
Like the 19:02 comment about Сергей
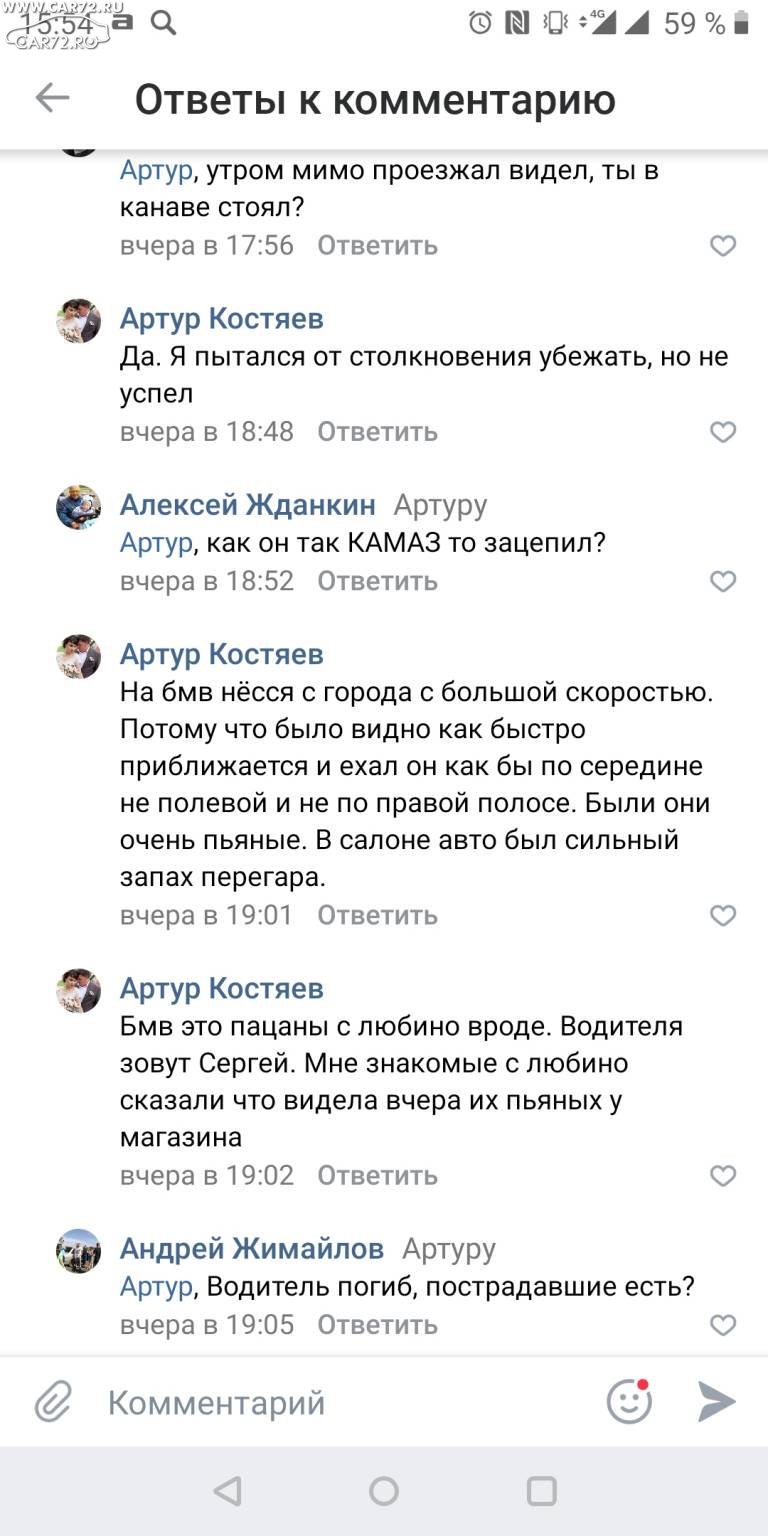click(723, 1175)
